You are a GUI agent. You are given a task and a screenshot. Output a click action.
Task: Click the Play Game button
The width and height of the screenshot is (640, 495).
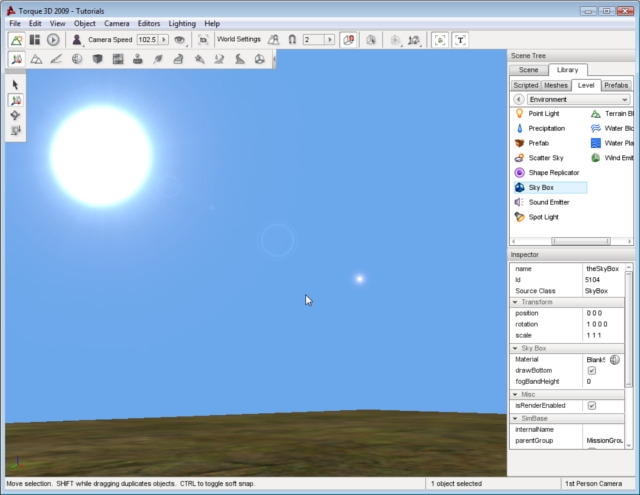tap(53, 39)
